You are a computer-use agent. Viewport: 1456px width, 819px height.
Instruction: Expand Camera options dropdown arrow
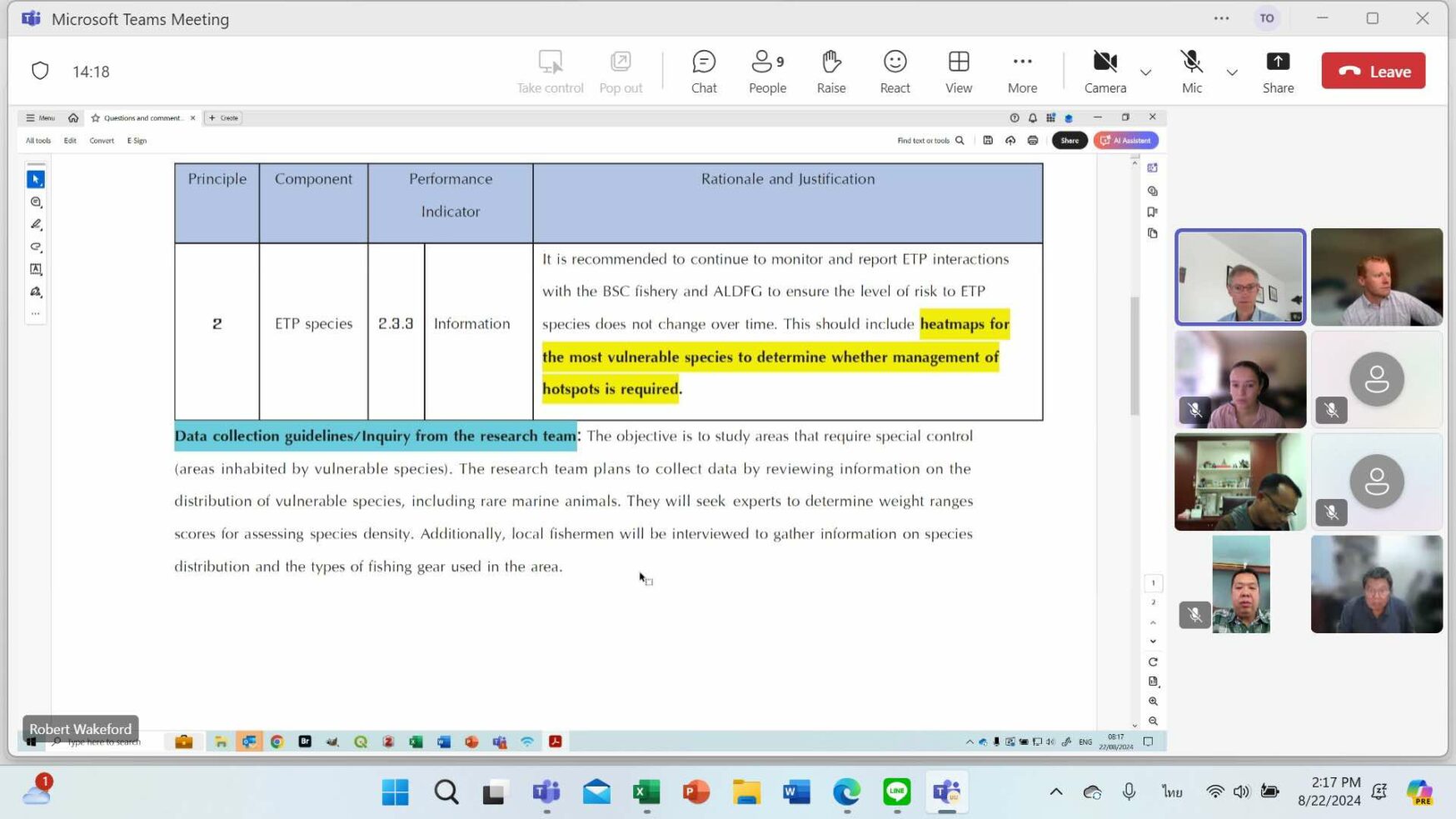click(x=1146, y=72)
